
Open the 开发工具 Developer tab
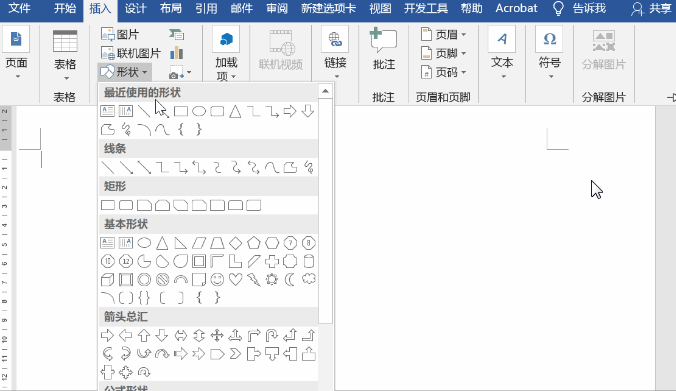click(x=426, y=8)
